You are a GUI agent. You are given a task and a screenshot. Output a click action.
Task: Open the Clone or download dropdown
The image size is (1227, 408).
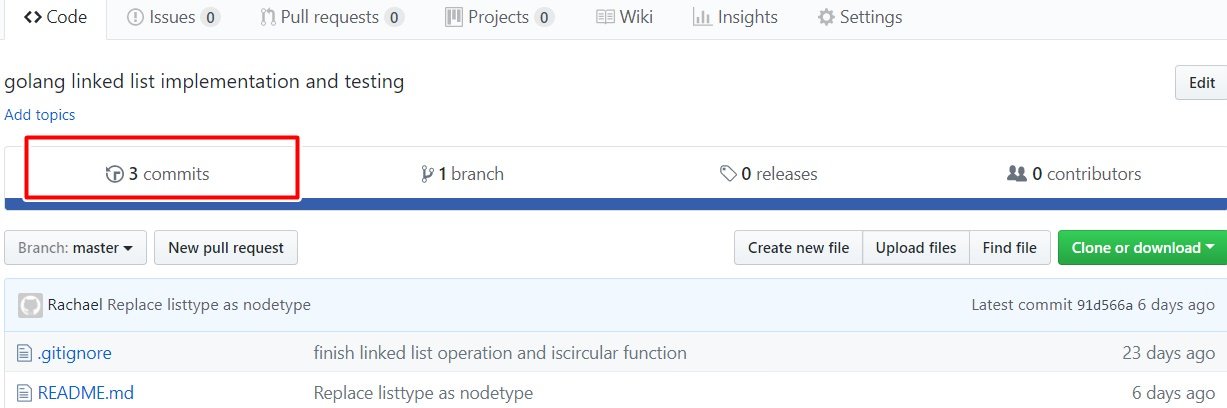(1142, 248)
